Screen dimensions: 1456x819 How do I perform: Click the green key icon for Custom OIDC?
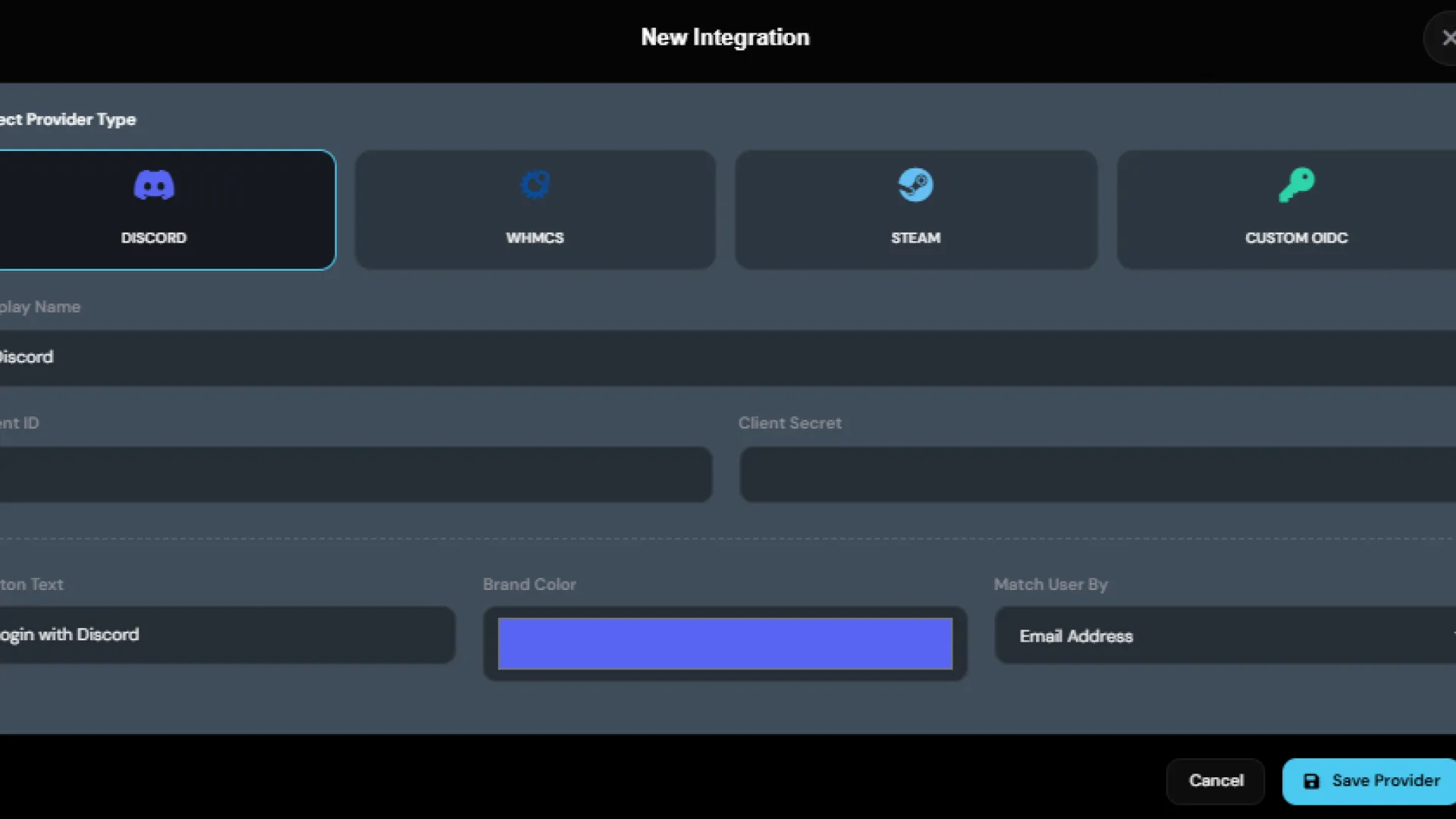coord(1296,184)
